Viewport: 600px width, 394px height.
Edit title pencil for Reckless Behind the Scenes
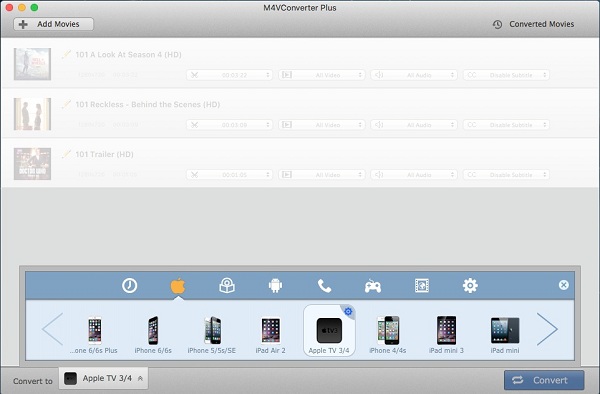pos(67,104)
